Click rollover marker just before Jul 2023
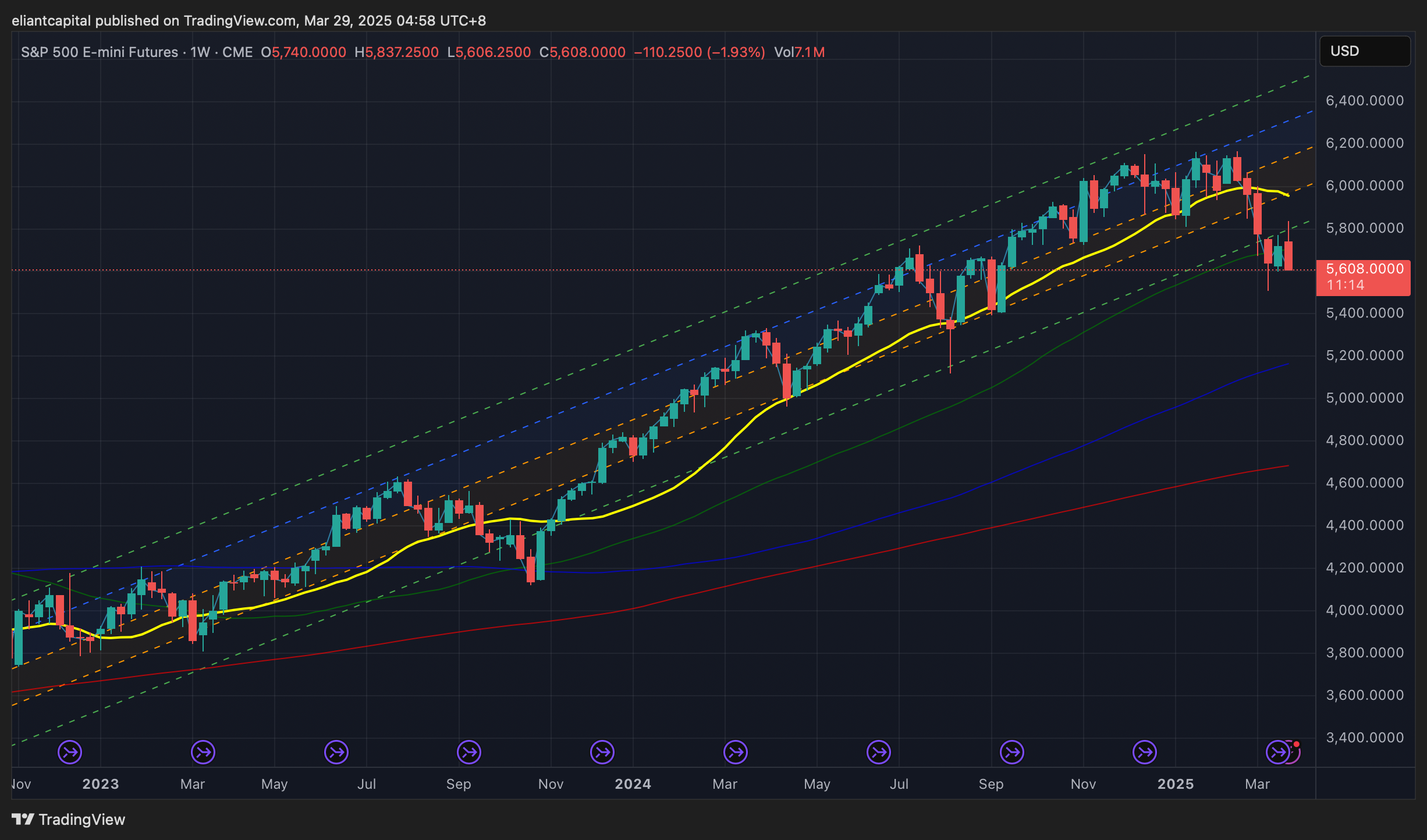The image size is (1427, 840). (x=336, y=752)
